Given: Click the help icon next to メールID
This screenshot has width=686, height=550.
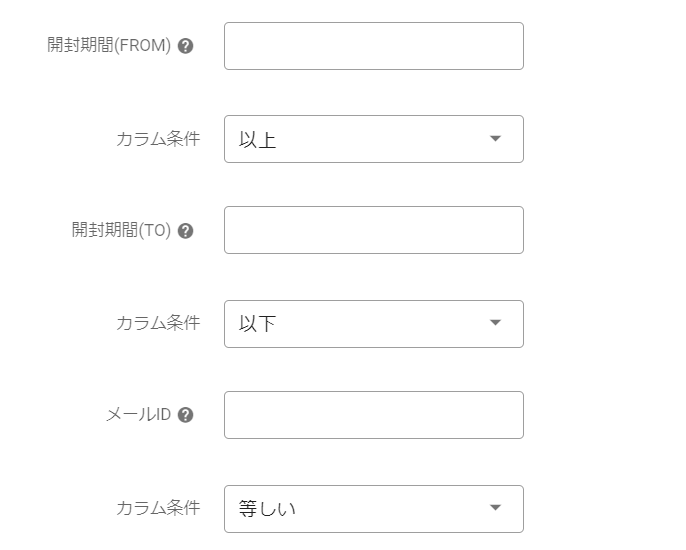Looking at the screenshot, I should tap(185, 415).
